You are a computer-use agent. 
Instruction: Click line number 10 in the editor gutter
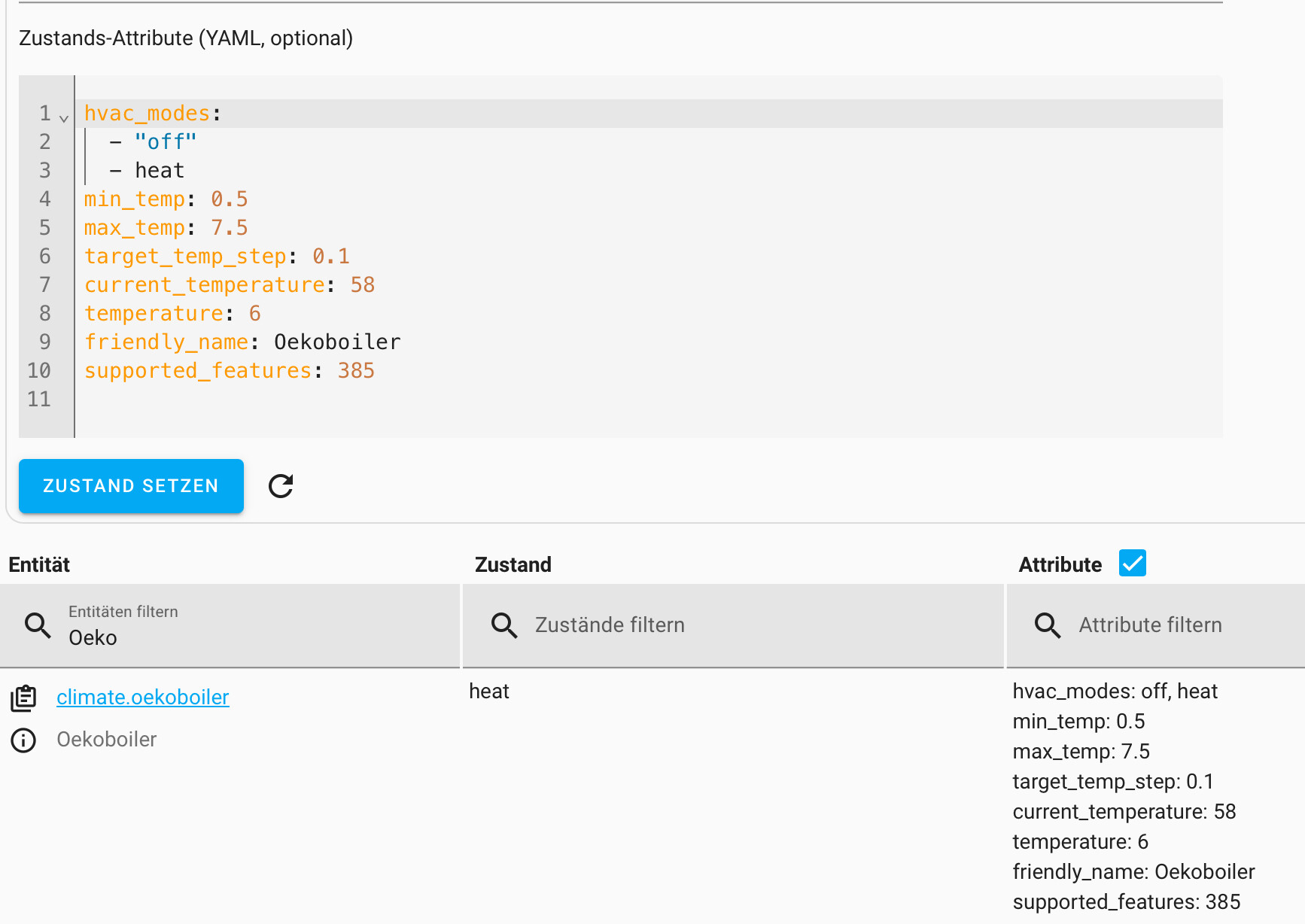[x=39, y=371]
